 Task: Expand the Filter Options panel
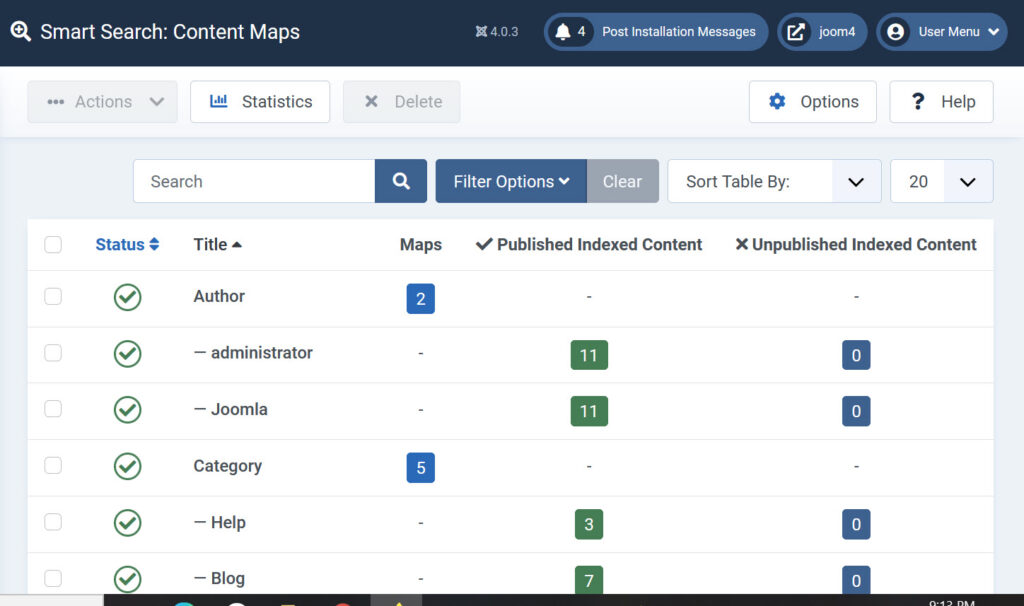coord(510,181)
